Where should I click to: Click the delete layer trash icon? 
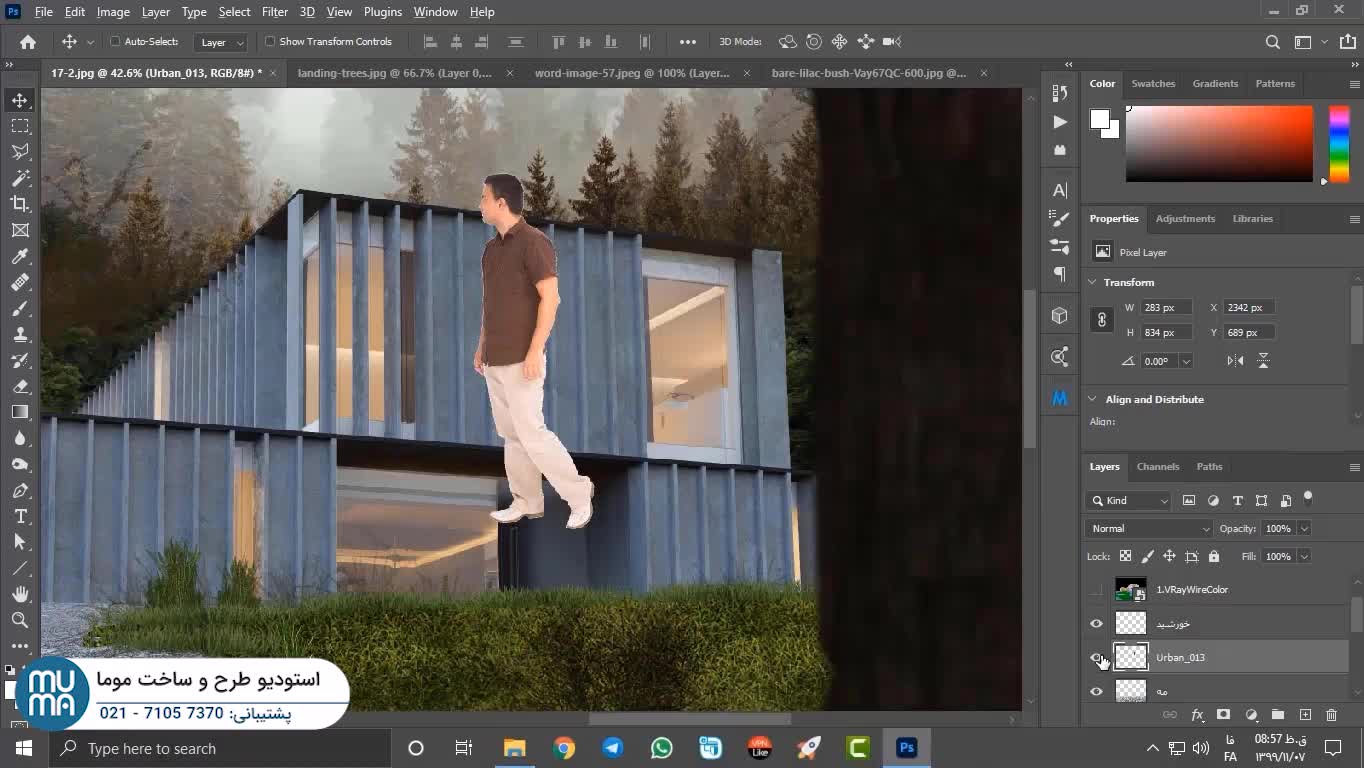point(1331,715)
